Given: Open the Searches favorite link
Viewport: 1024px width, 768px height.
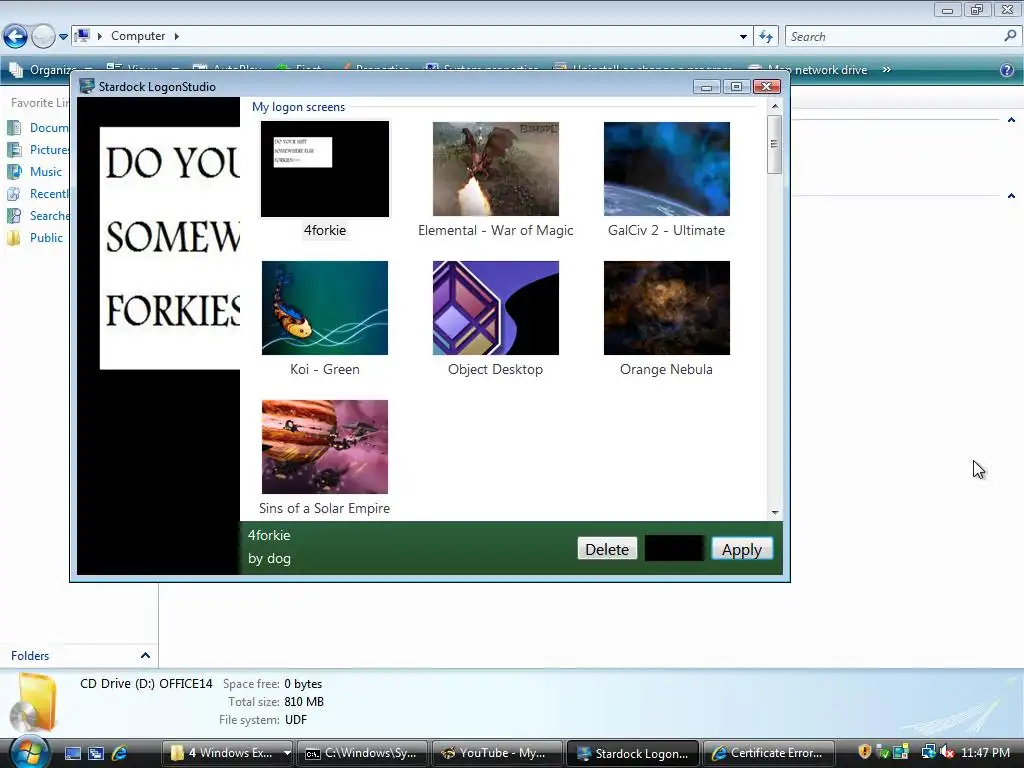Looking at the screenshot, I should click(x=50, y=216).
